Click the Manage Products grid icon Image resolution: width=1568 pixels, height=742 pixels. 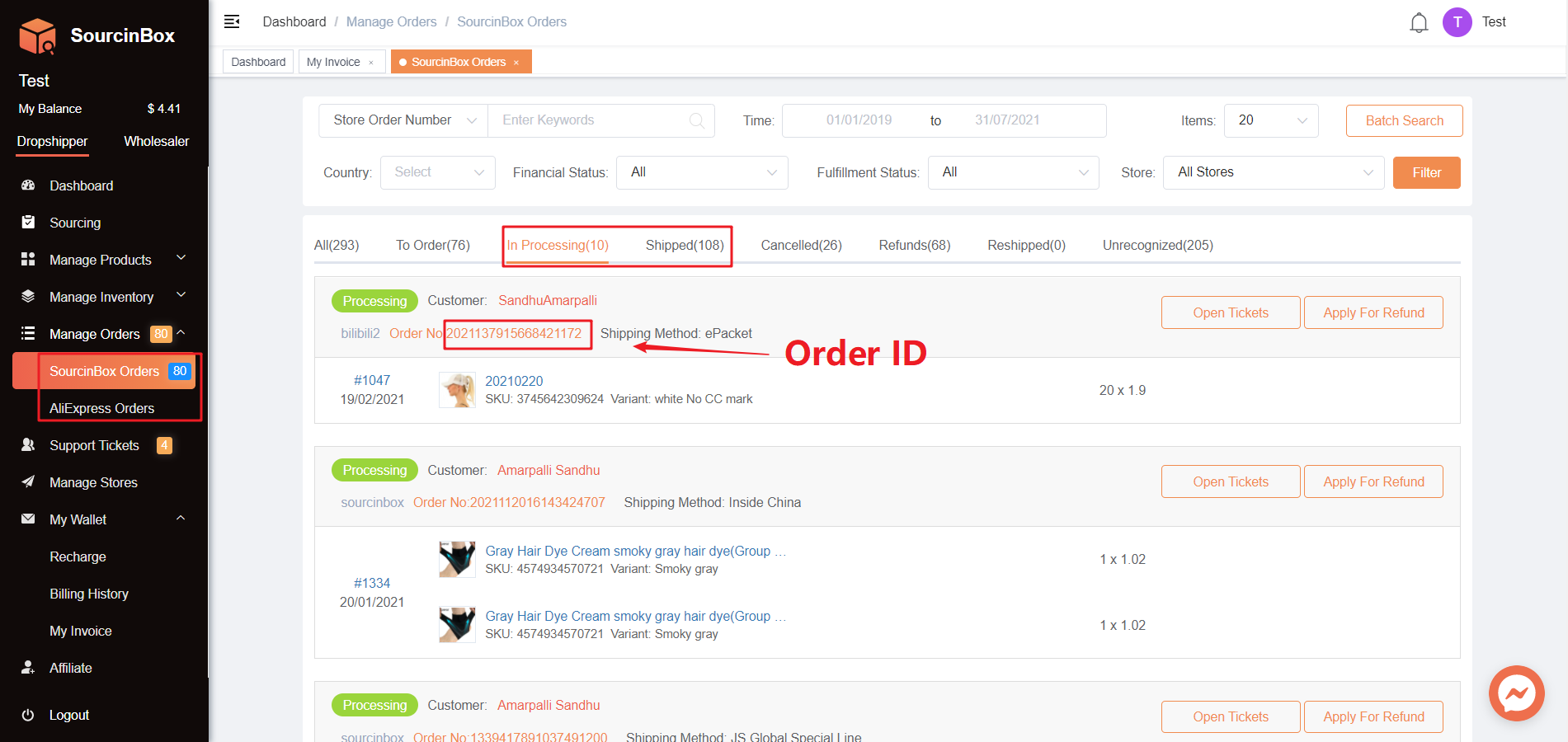click(x=28, y=260)
